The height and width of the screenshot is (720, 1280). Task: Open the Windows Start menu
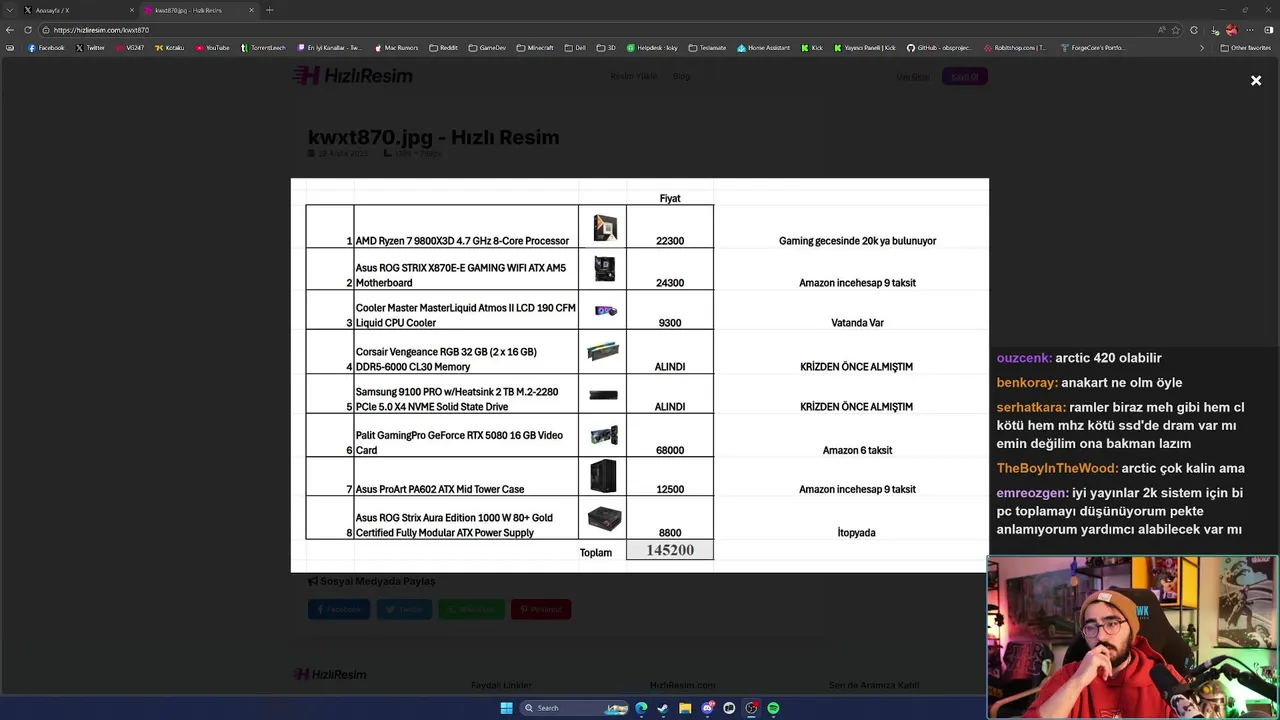click(506, 708)
